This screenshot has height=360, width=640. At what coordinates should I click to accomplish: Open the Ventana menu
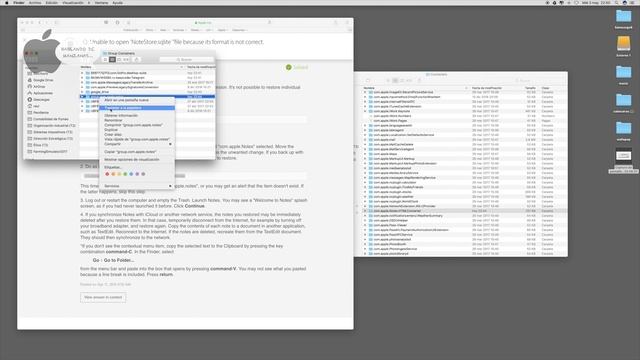coord(102,2)
